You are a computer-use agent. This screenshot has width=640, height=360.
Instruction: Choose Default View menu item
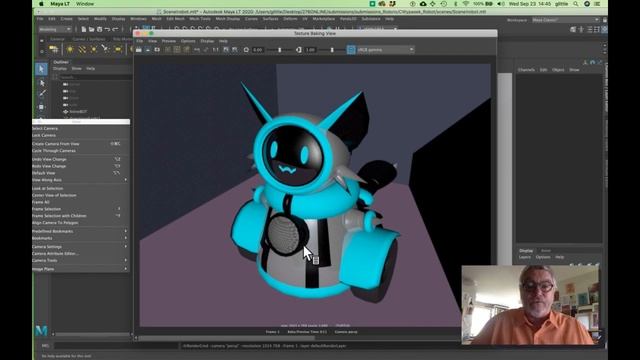pos(81,173)
